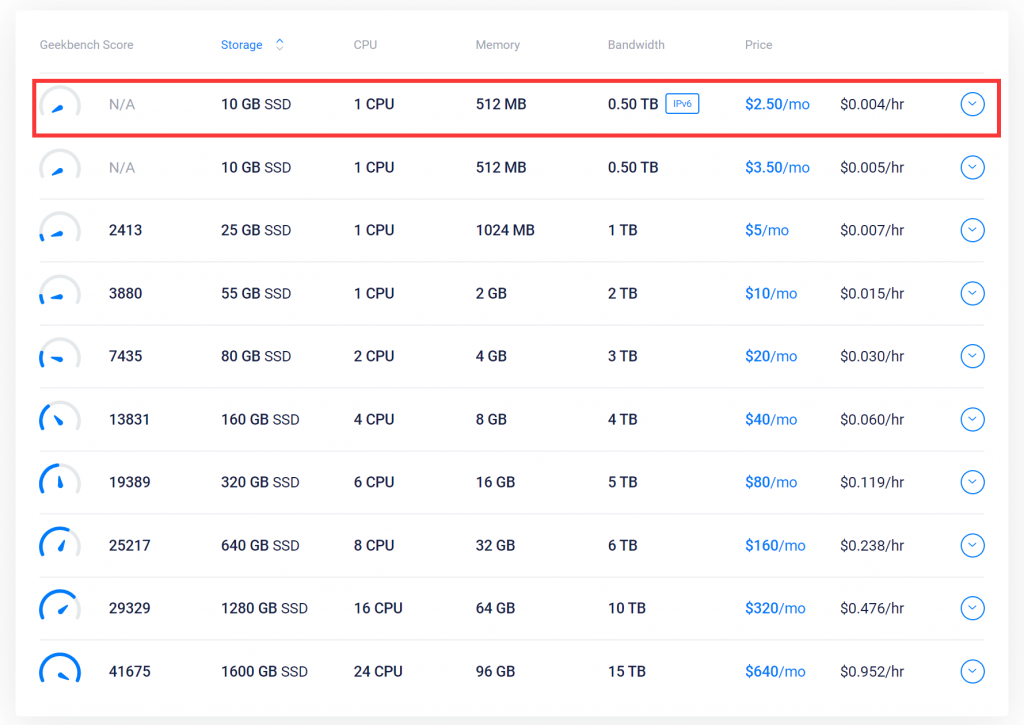Click the Geekbench Score column header
Viewport: 1024px width, 725px height.
[86, 45]
